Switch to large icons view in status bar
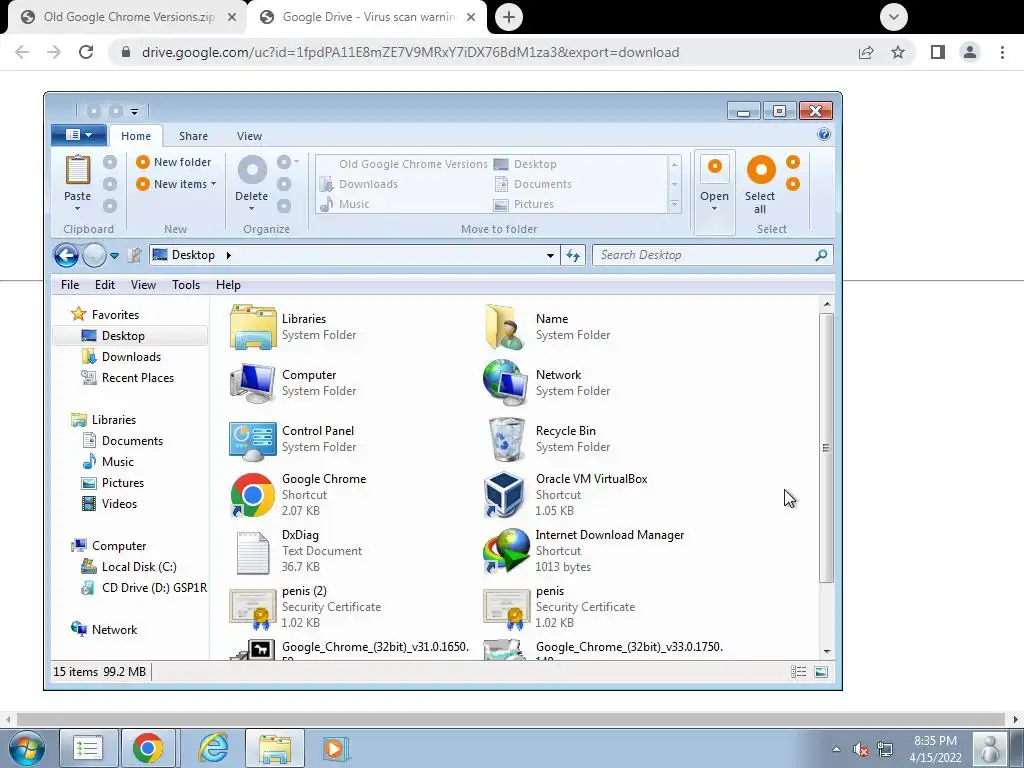The width and height of the screenshot is (1024, 768). click(821, 671)
